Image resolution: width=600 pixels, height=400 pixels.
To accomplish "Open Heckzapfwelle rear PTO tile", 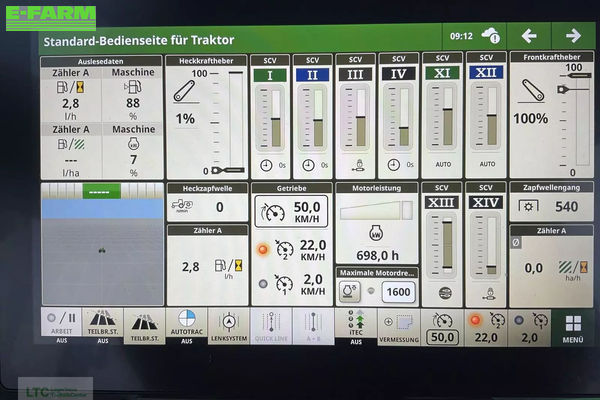I will click(x=207, y=202).
